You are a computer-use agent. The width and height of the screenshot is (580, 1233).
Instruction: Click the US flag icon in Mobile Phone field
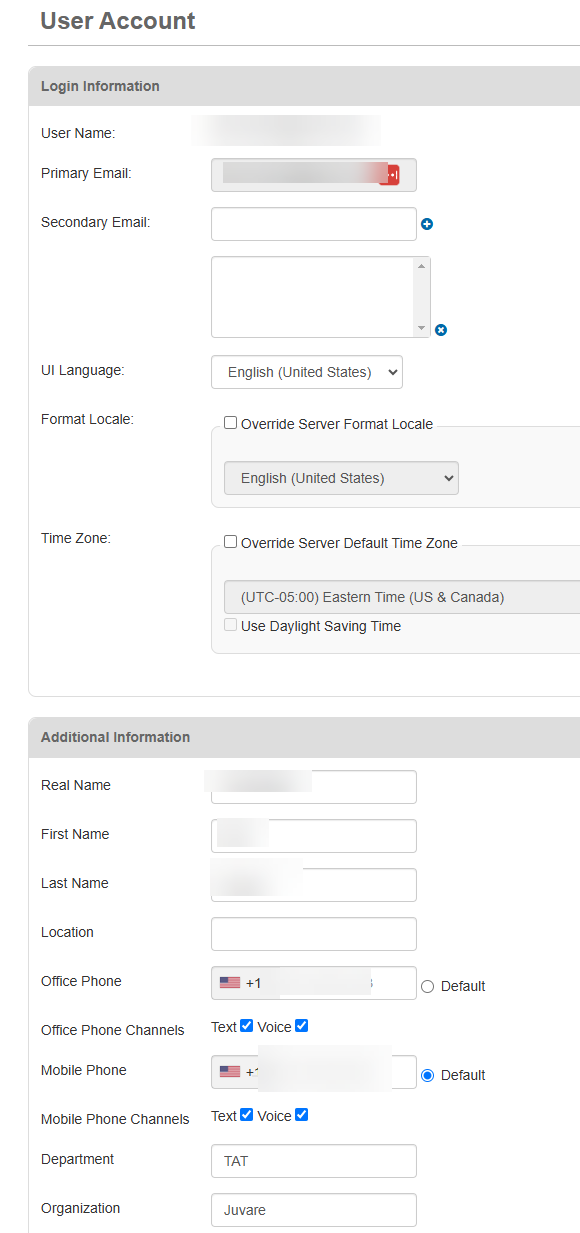(x=228, y=1071)
